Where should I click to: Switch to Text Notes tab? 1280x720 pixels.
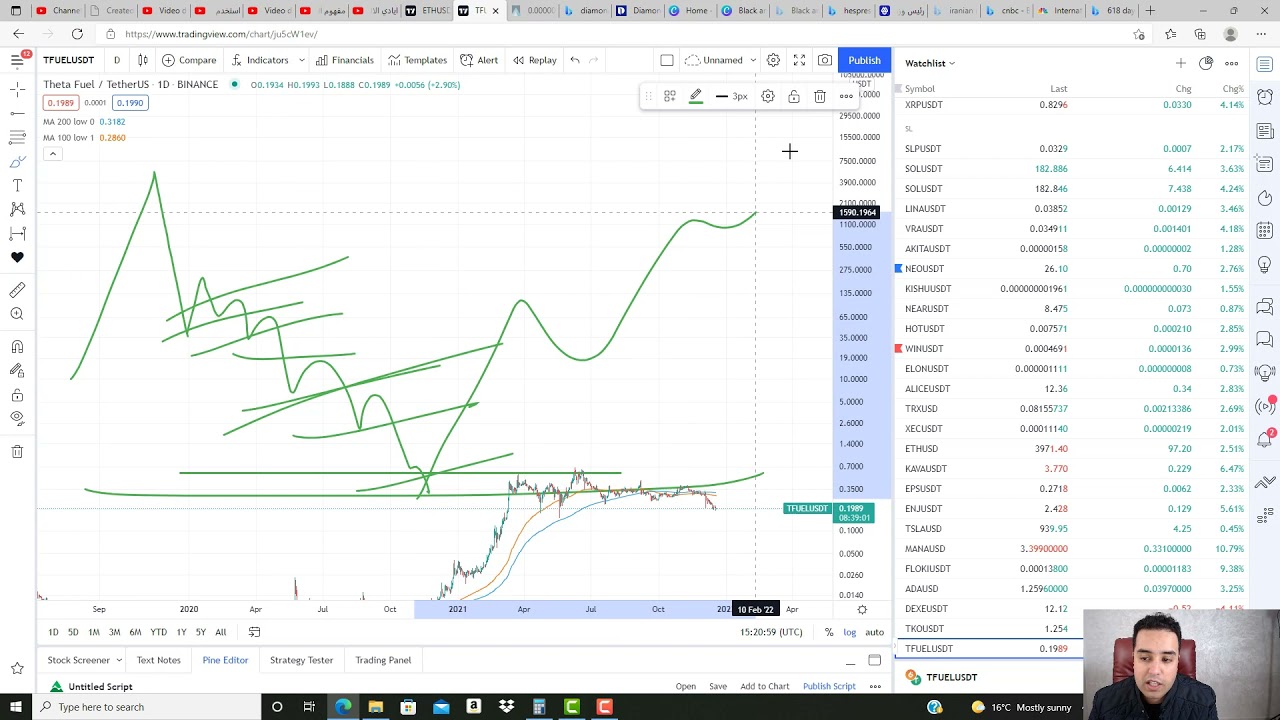[x=159, y=660]
